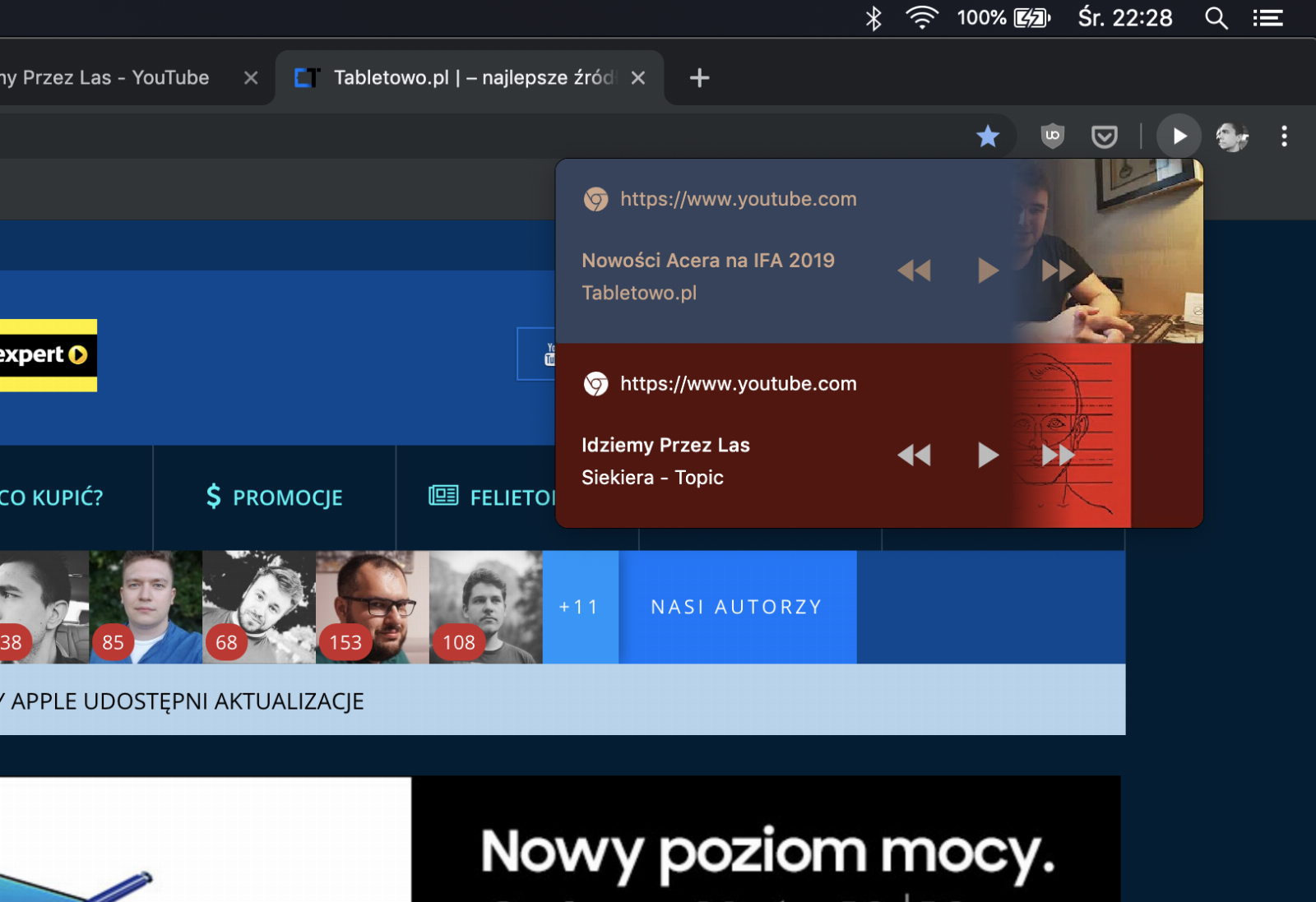This screenshot has height=902, width=1316.
Task: Click the Tabletowo favicon in the tab
Action: [x=307, y=78]
